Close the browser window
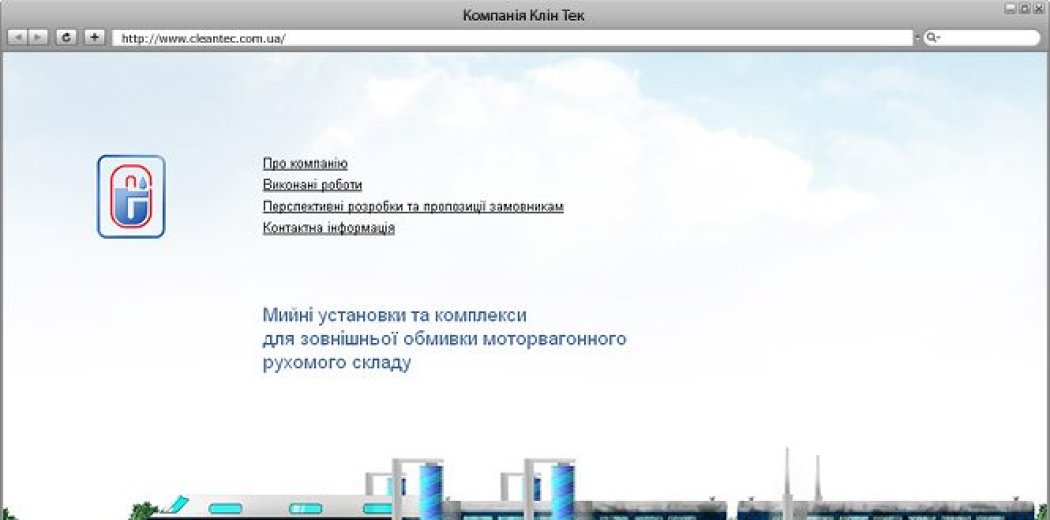The image size is (1050, 520). (x=1039, y=8)
